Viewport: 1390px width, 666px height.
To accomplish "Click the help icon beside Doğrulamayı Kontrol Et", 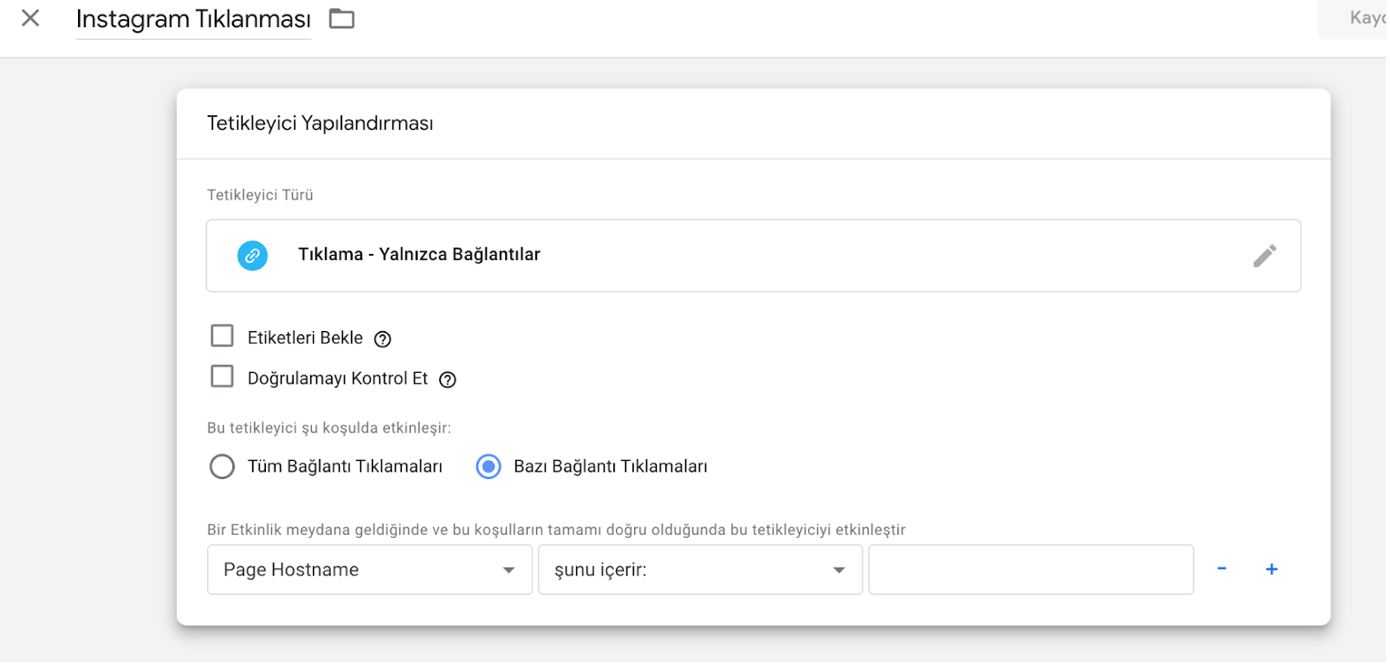I will (x=447, y=379).
